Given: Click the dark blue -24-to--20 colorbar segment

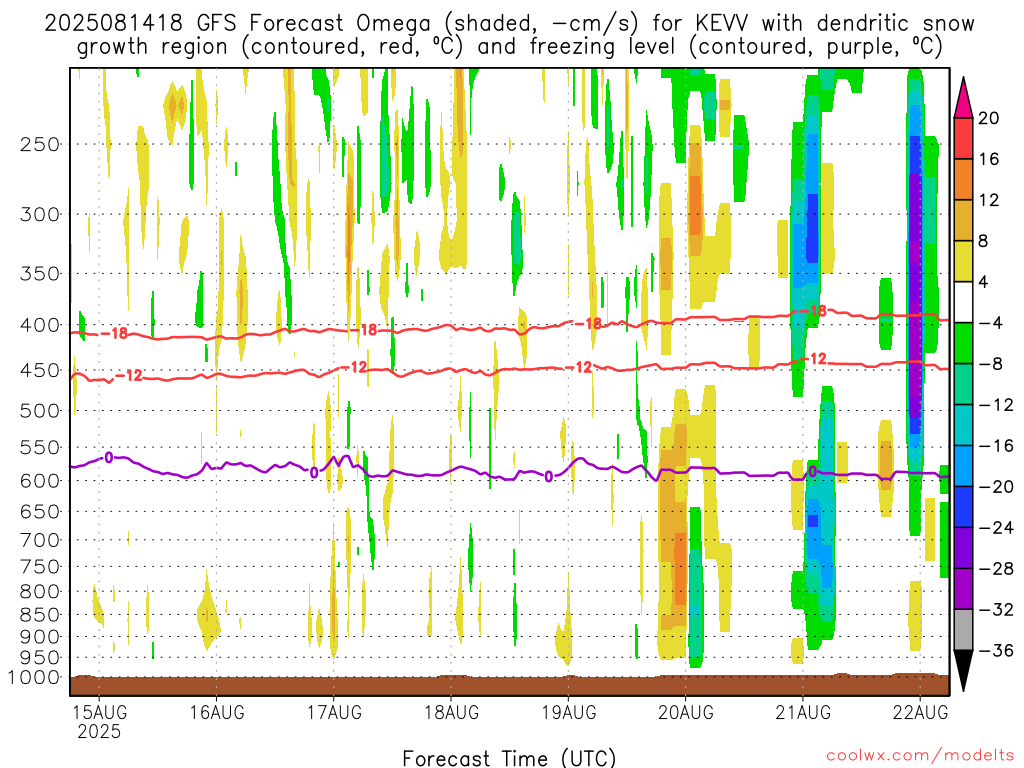Looking at the screenshot, I should [x=963, y=507].
